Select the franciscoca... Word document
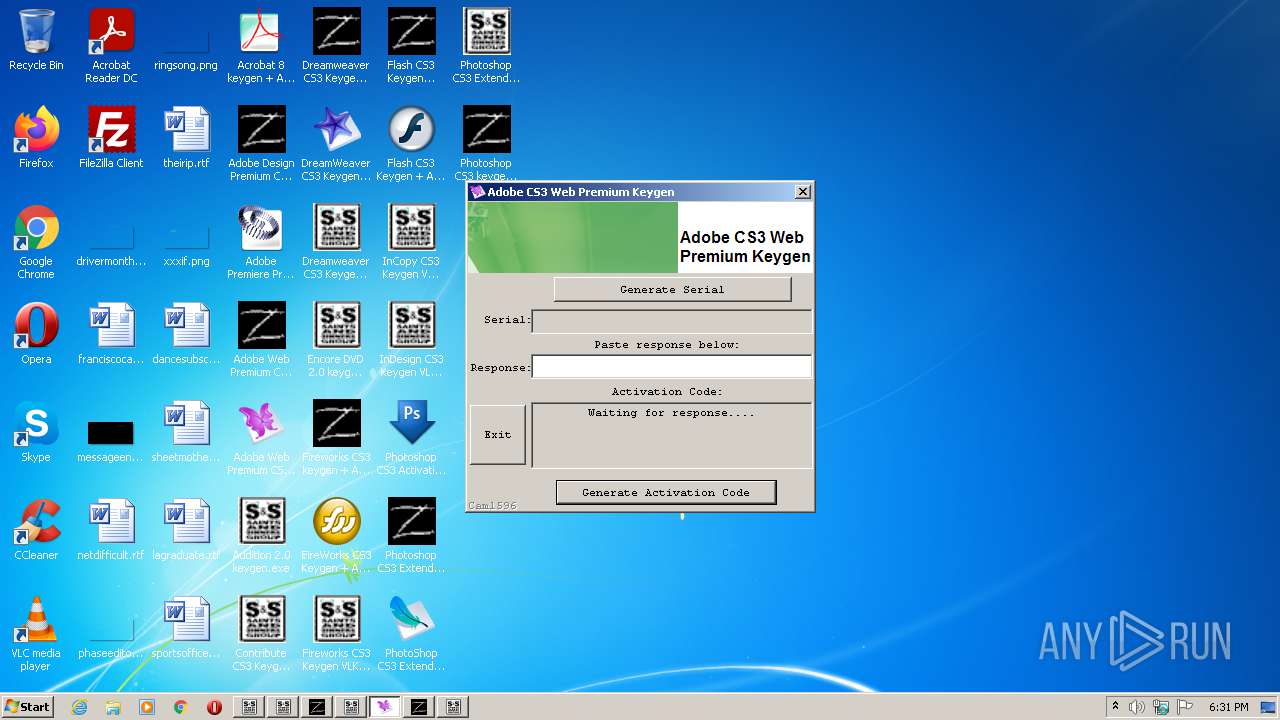 click(111, 335)
